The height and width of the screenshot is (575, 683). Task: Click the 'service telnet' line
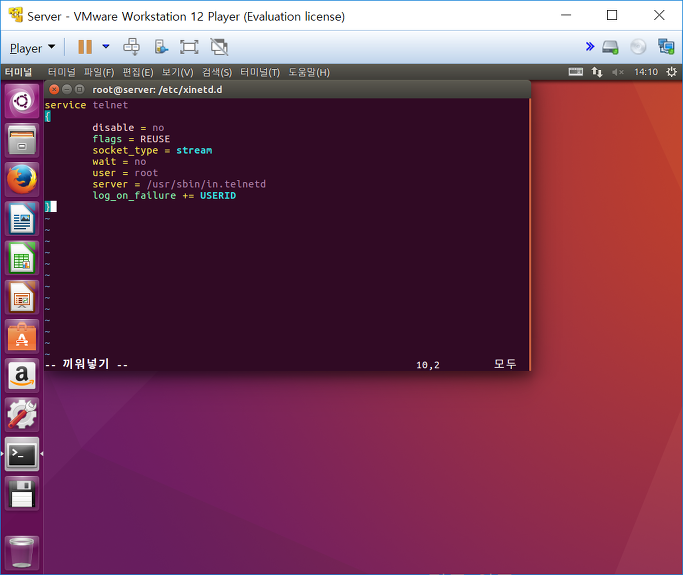click(86, 105)
